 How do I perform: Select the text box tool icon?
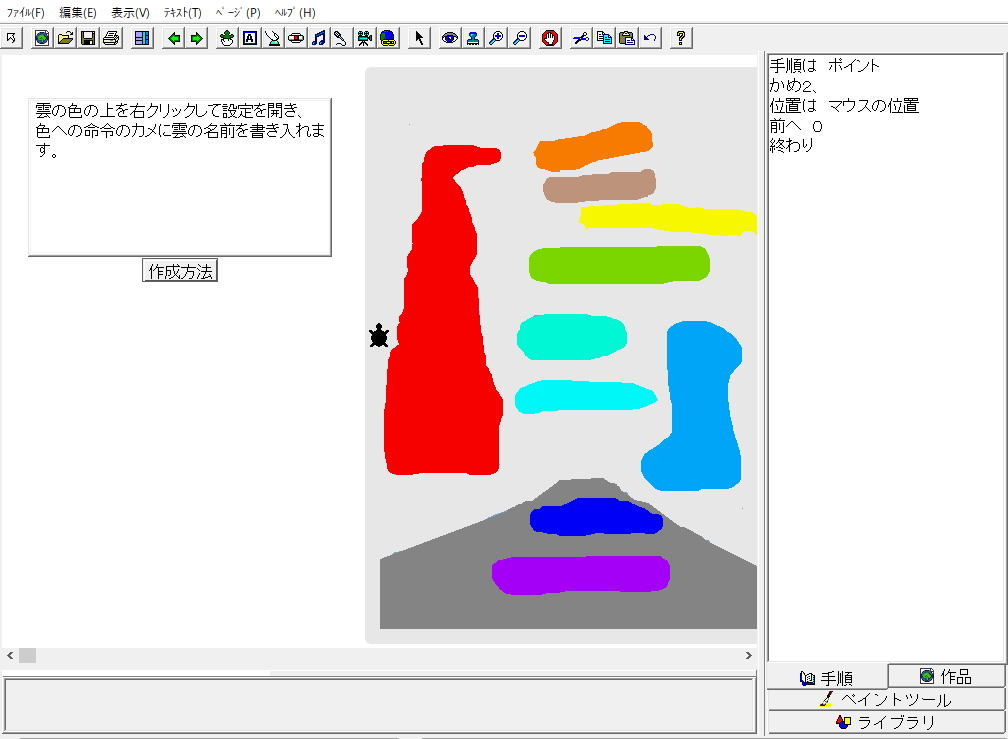tap(250, 38)
